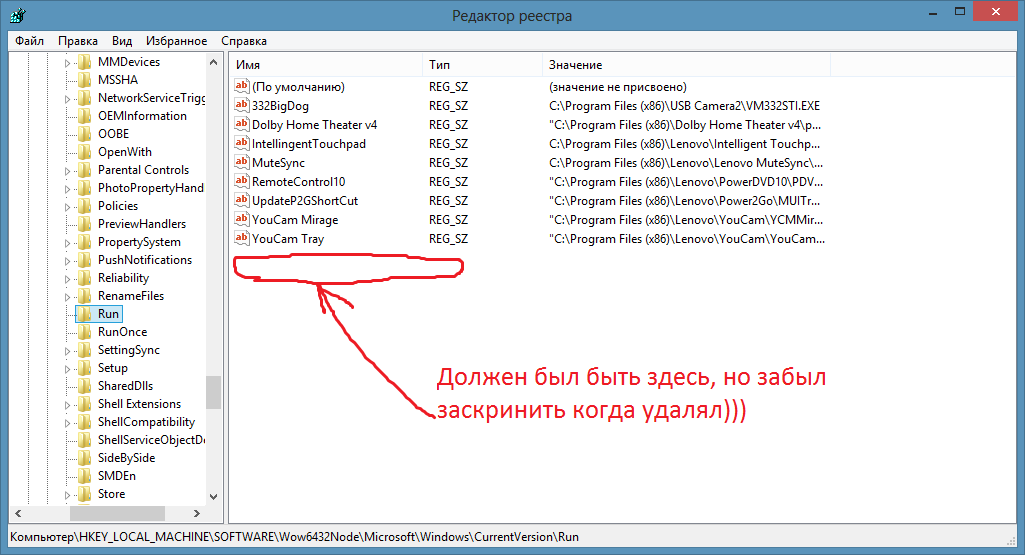Click tree scrollbar up arrow
Screen dimensions: 1025x555
213,62
